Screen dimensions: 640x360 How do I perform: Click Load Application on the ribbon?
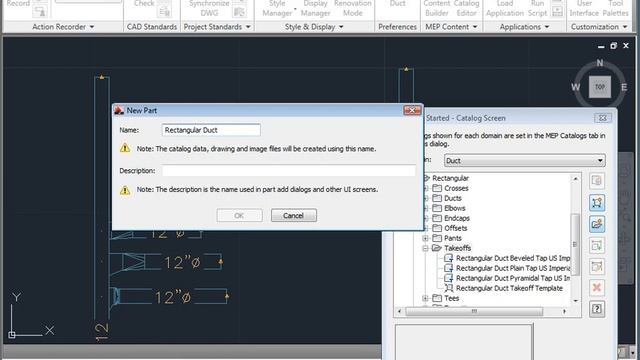[505, 8]
